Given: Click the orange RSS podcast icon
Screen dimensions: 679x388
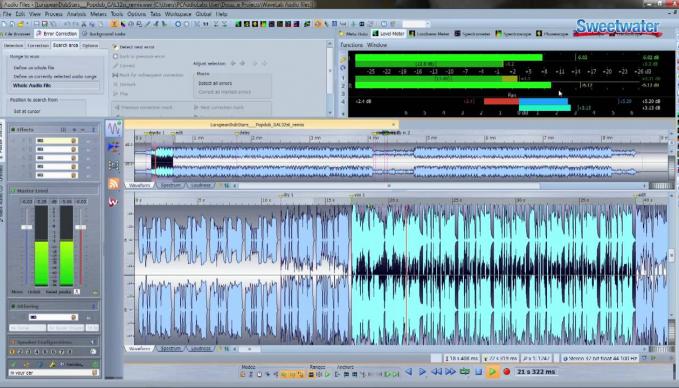Looking at the screenshot, I should 114,184.
